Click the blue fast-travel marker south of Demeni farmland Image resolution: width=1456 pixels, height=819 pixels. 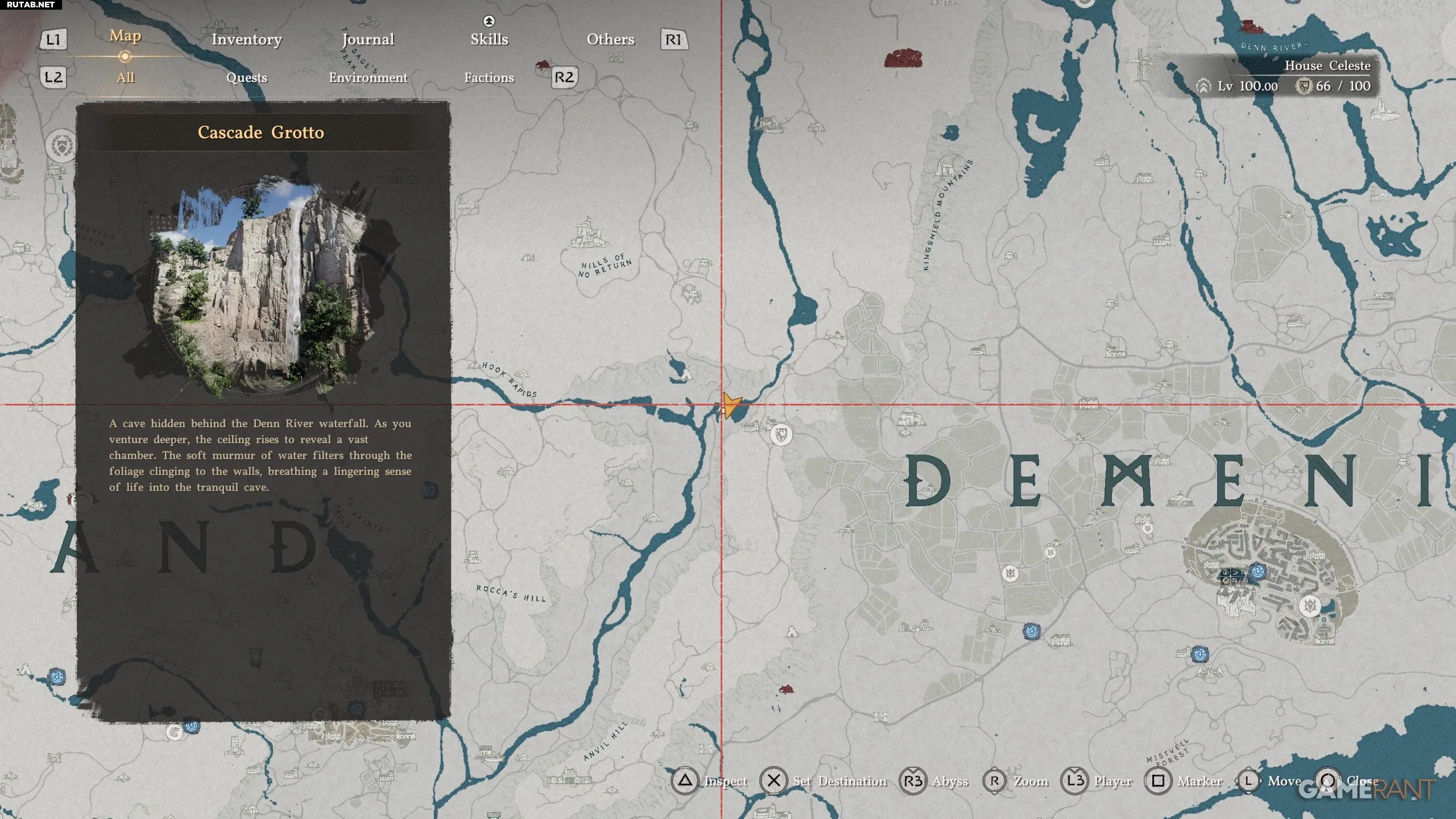1032,631
